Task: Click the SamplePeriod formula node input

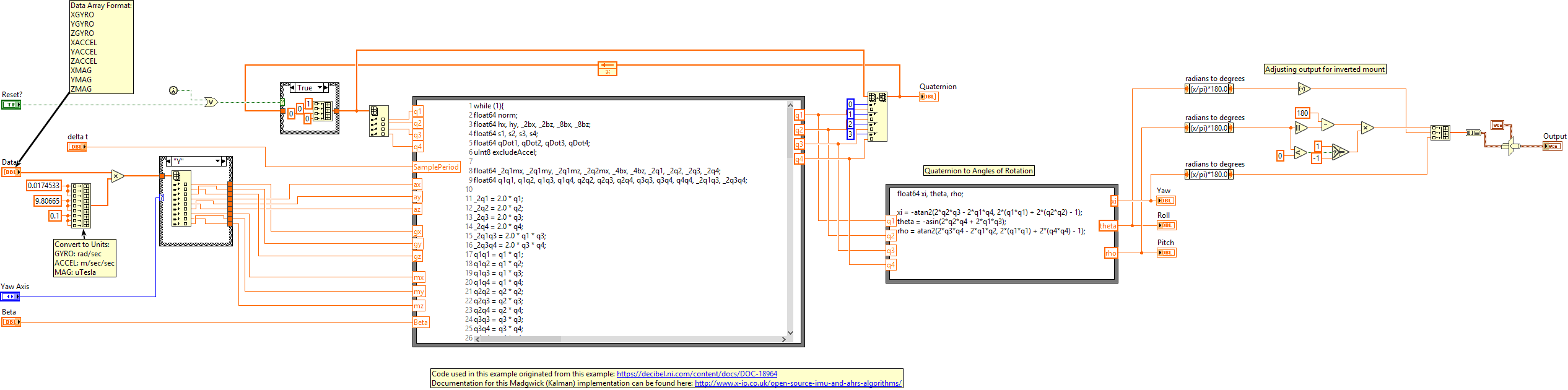Action: coord(437,167)
